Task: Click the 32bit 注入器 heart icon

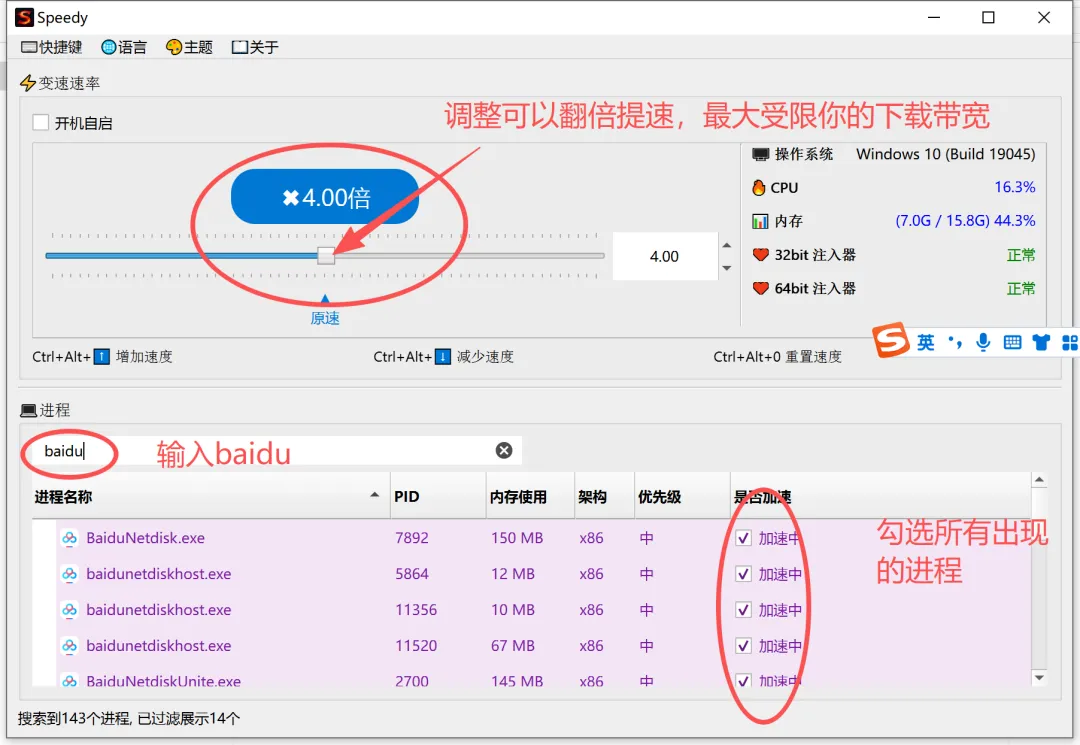Action: coord(760,255)
